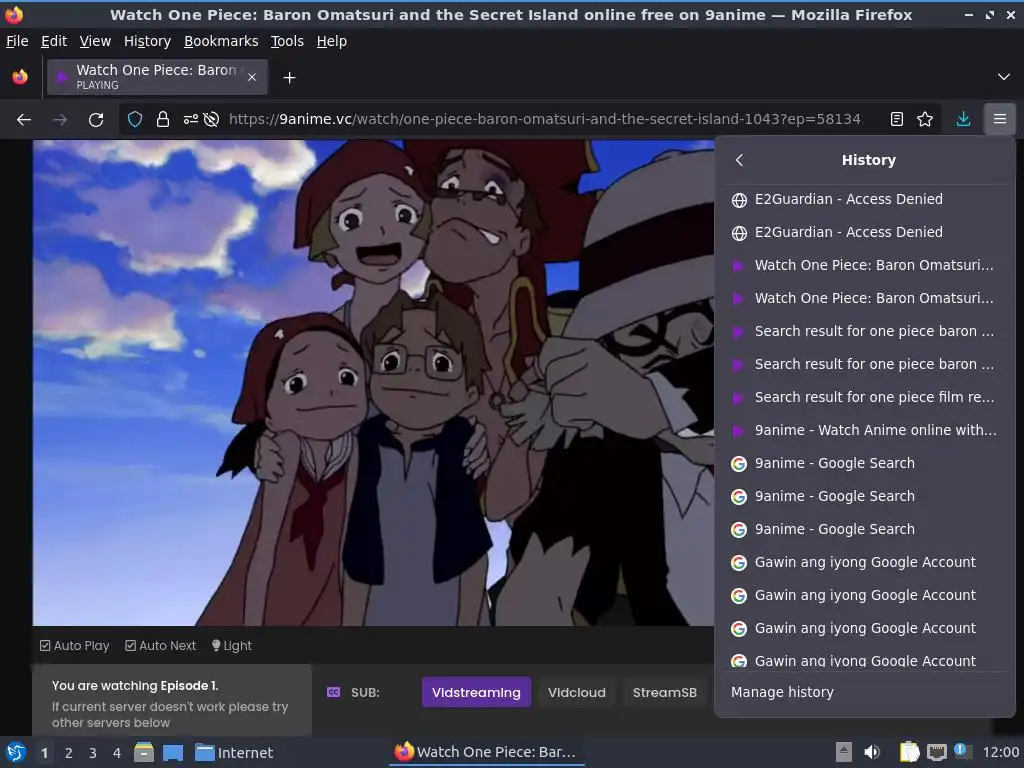Image resolution: width=1024 pixels, height=768 pixels.
Task: Select the Vidstreaming server
Action: [x=476, y=692]
